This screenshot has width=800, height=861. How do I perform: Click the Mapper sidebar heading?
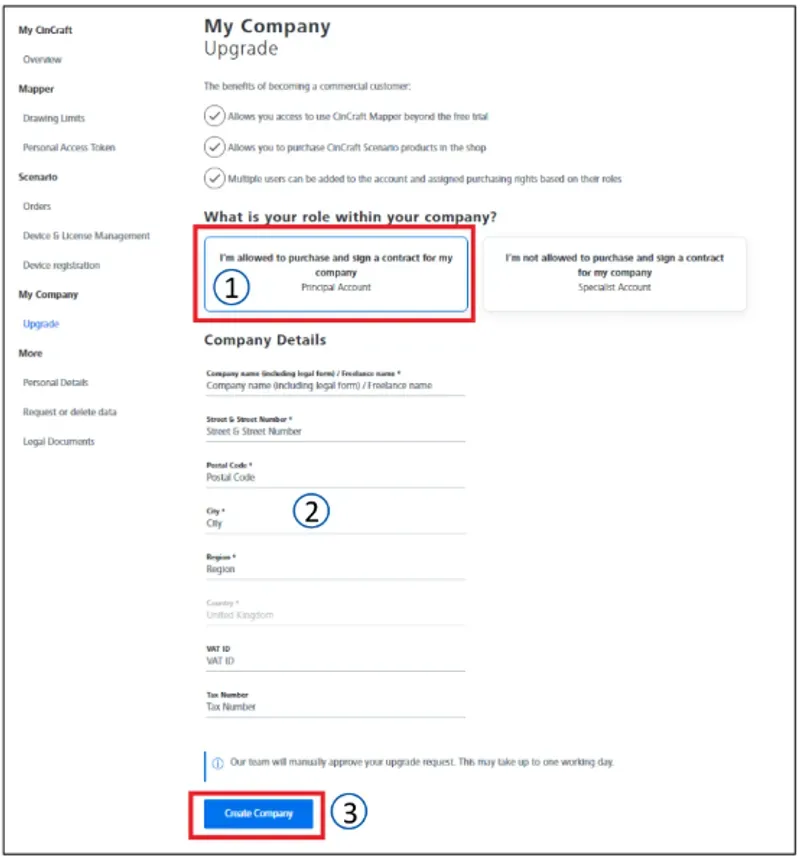click(36, 89)
